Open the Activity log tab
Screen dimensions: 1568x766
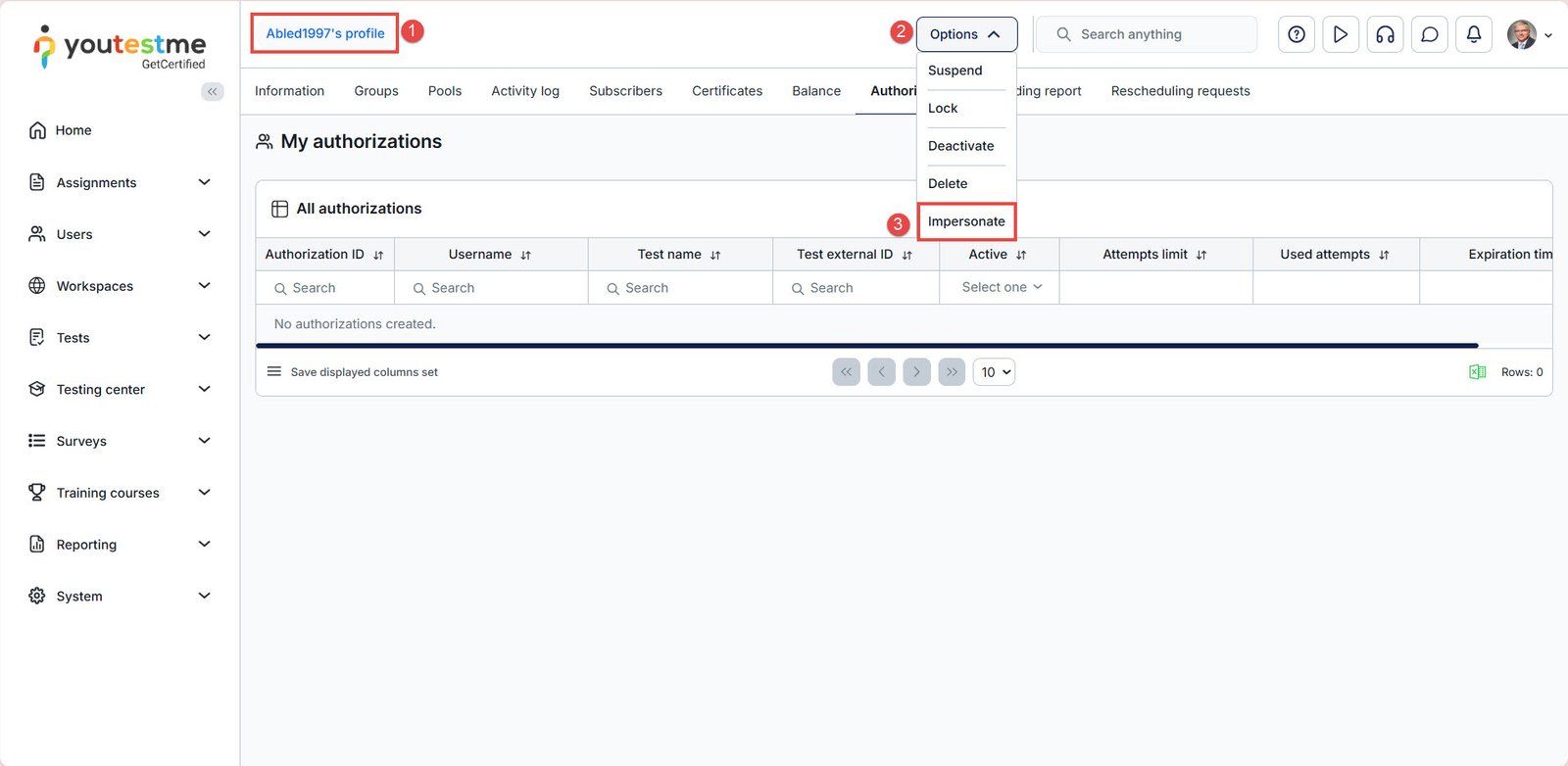[524, 91]
